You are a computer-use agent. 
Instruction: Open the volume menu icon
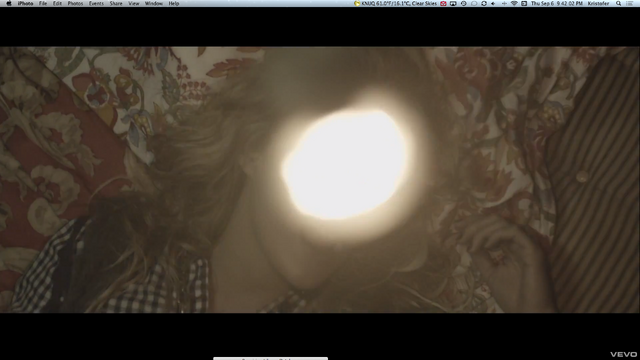493,3
